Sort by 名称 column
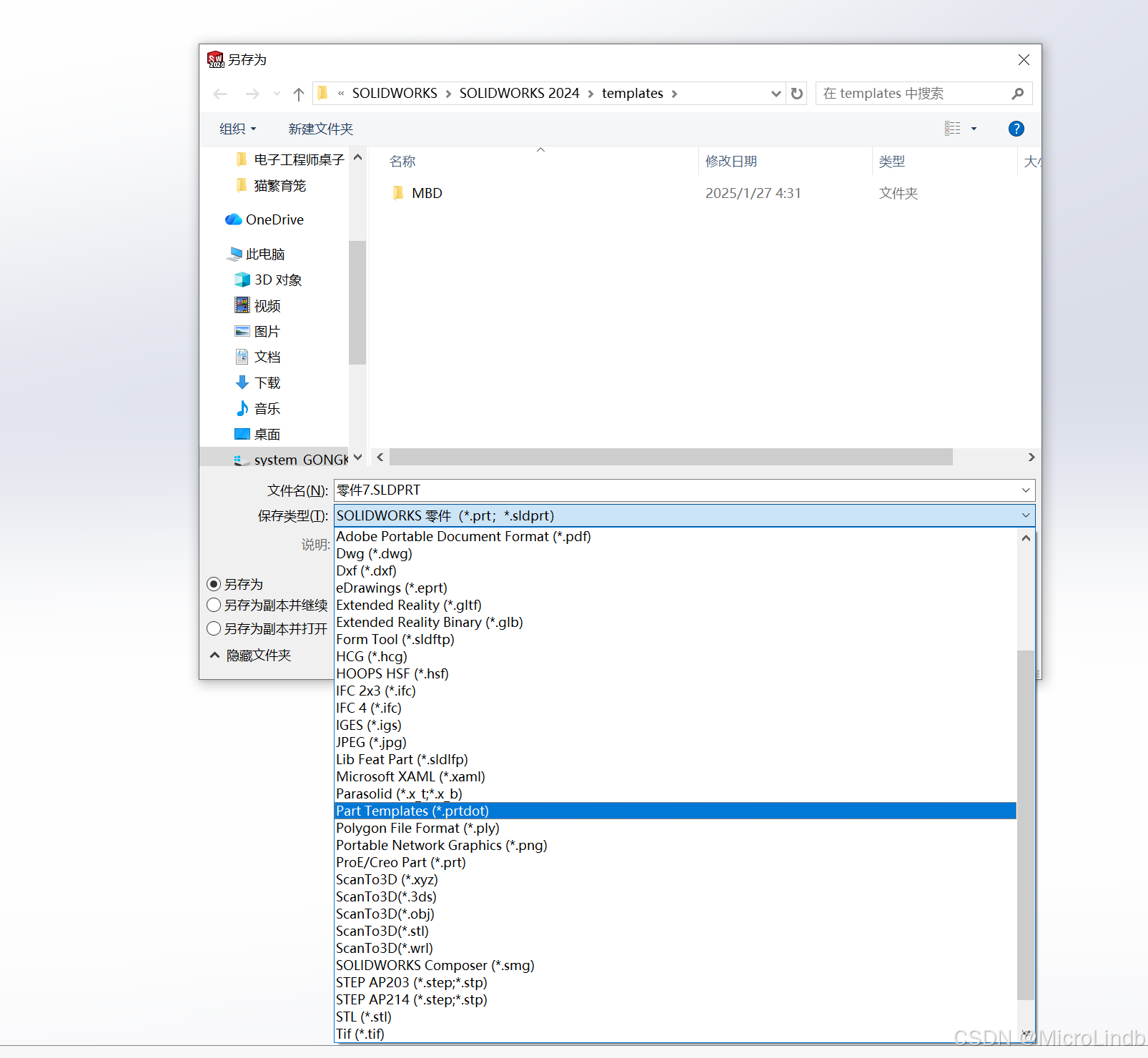Image resolution: width=1148 pixels, height=1058 pixels. coord(402,161)
